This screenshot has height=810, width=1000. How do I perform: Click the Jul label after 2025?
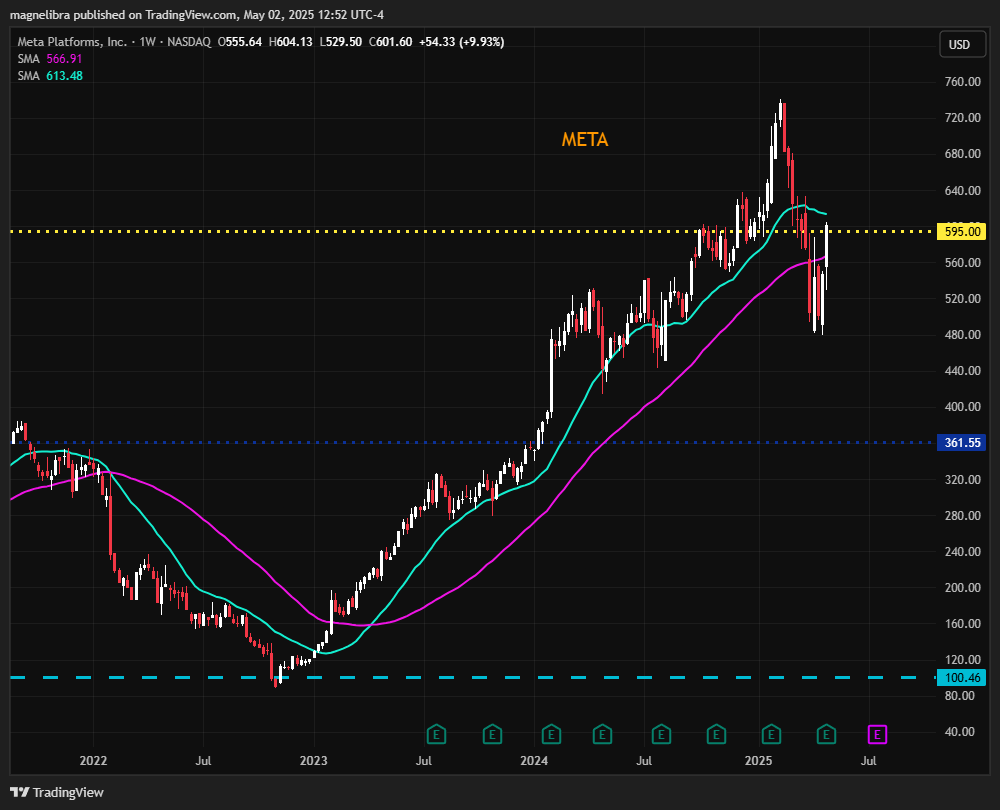pyautogui.click(x=869, y=761)
